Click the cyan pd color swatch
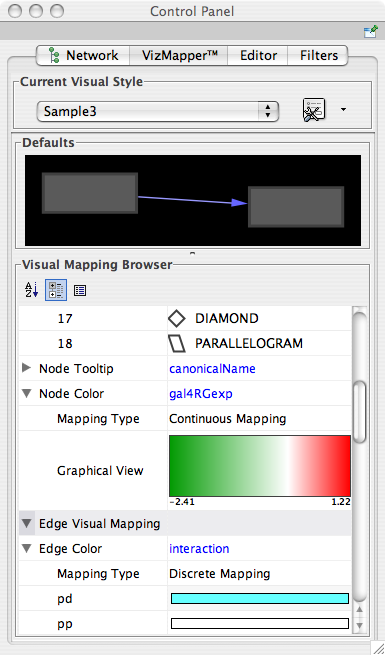The width and height of the screenshot is (385, 655). [x=260, y=599]
